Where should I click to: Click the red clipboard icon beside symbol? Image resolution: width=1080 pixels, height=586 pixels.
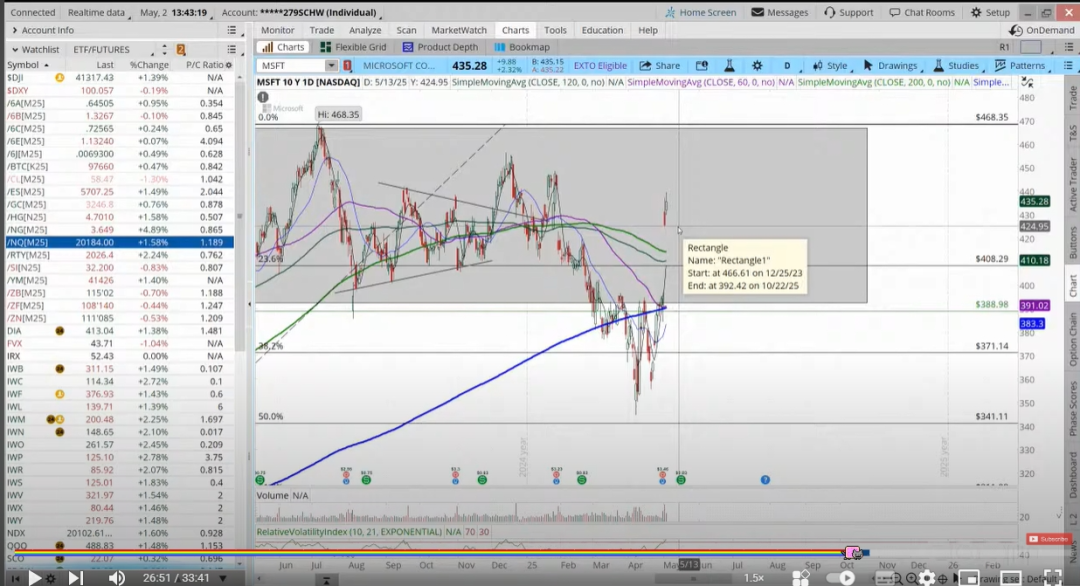[x=347, y=65]
